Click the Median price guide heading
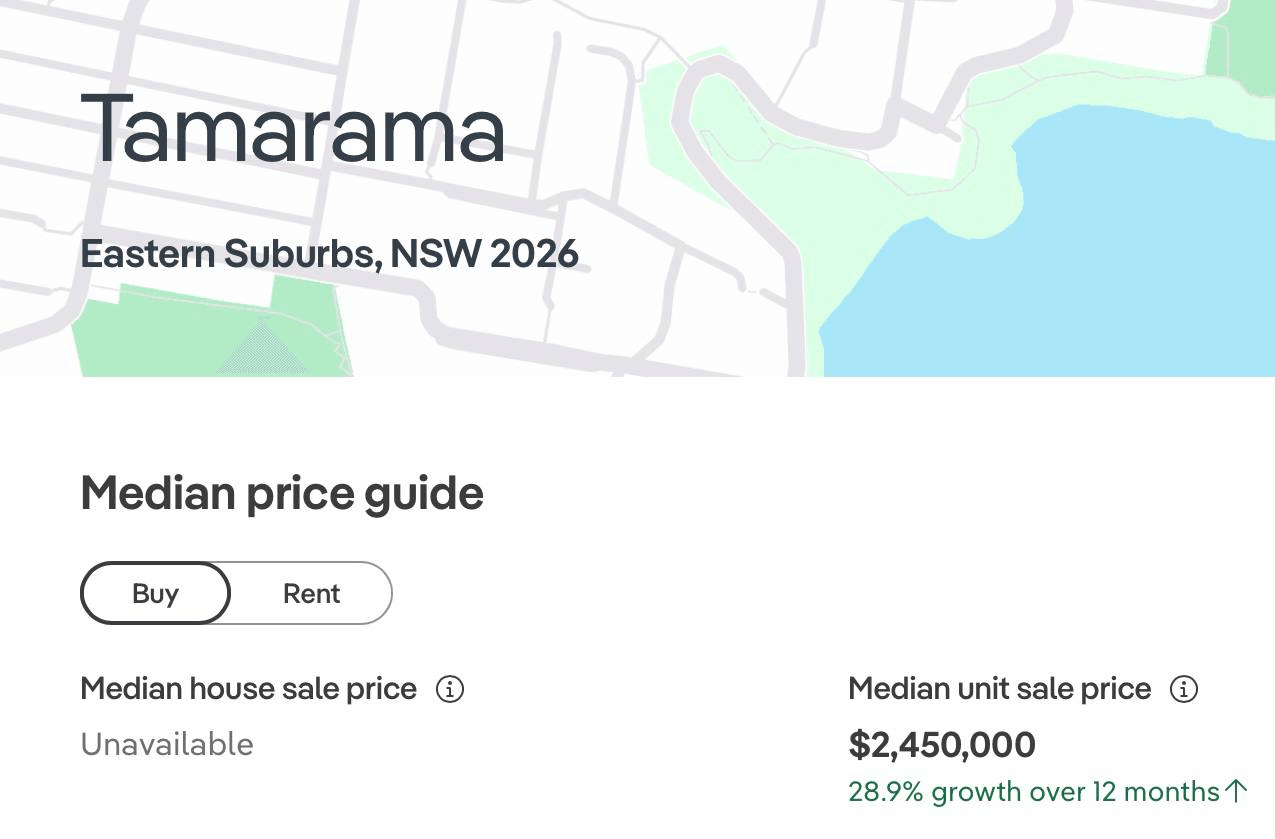Viewport: 1275px width, 839px height. tap(282, 494)
